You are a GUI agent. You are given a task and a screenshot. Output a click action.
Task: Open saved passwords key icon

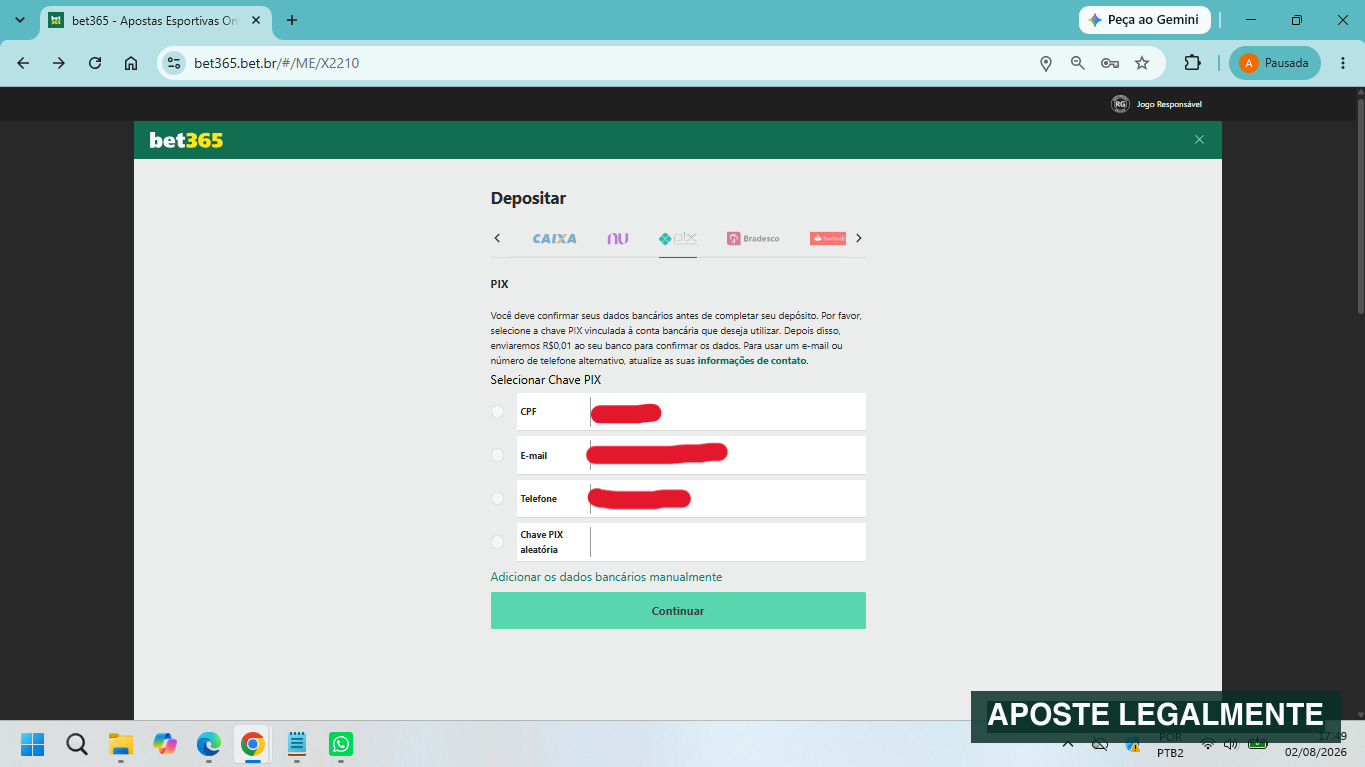click(x=1110, y=63)
